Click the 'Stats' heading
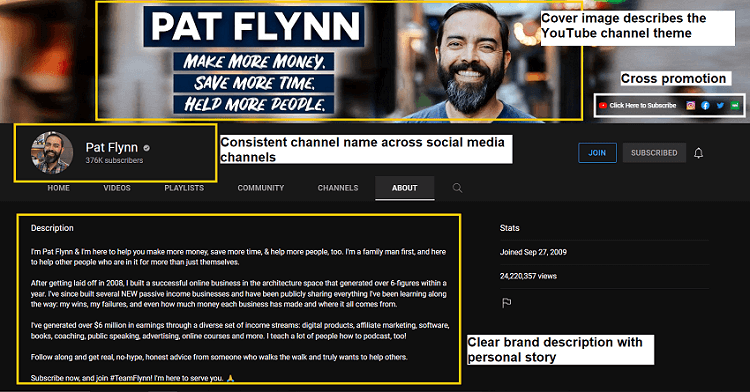This screenshot has width=750, height=392. click(509, 228)
